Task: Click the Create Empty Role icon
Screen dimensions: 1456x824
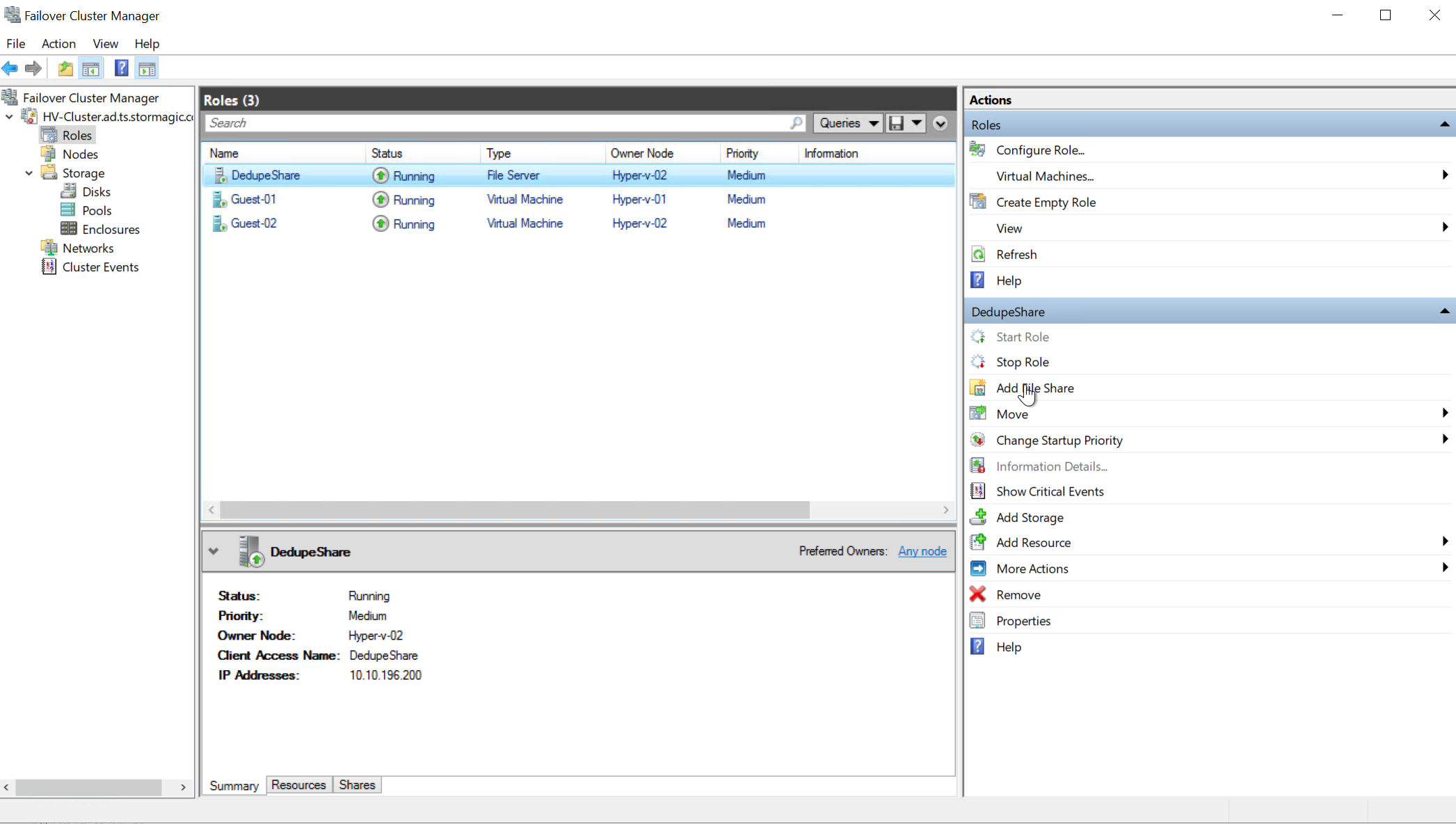Action: pyautogui.click(x=977, y=202)
